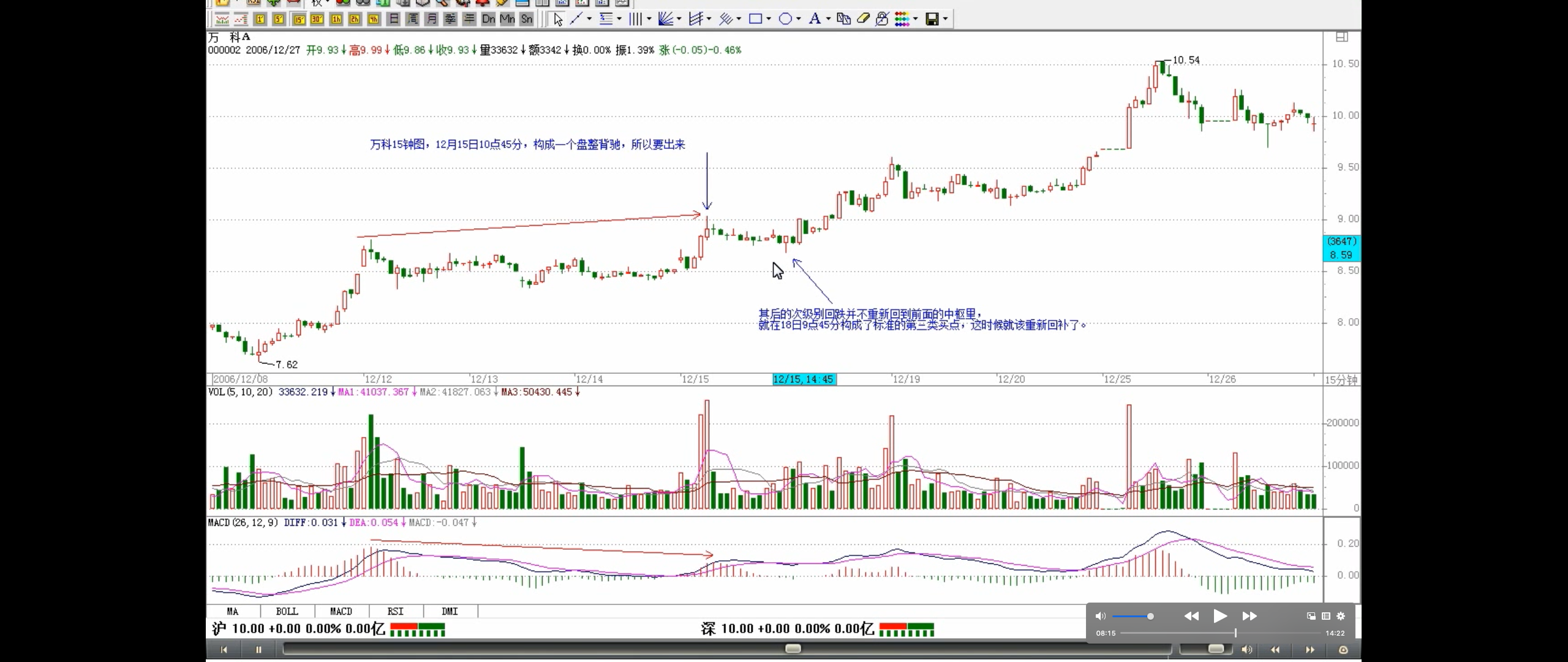Seek on the video progress bar
The width and height of the screenshot is (1568, 662).
(x=1220, y=633)
